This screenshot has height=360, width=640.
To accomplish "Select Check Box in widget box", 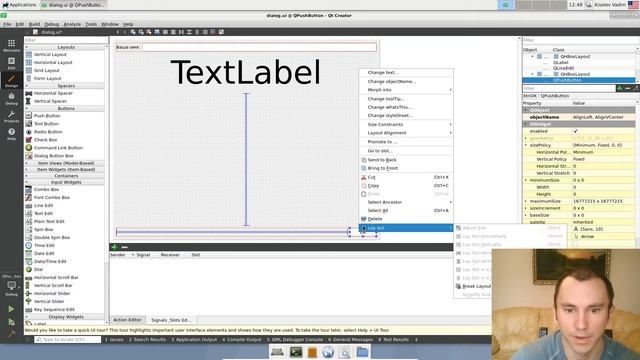I will pos(45,140).
